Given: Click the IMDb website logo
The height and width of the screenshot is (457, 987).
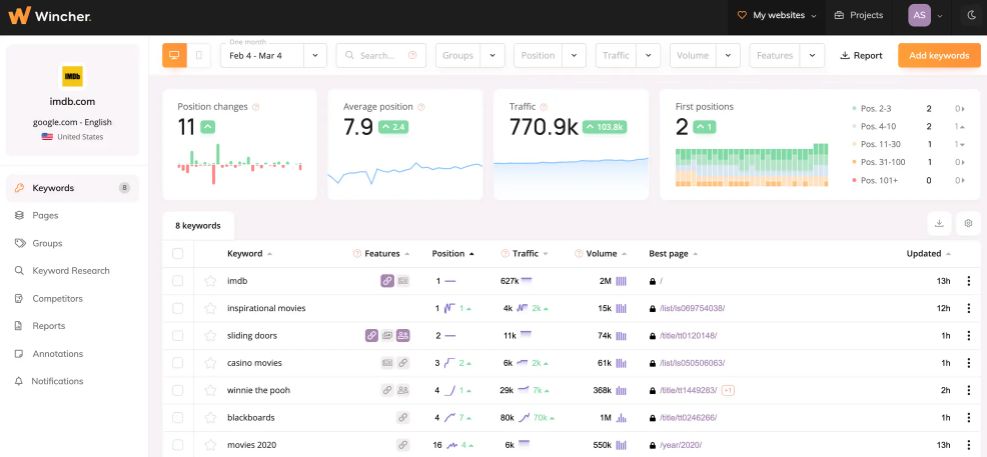Looking at the screenshot, I should [x=72, y=76].
